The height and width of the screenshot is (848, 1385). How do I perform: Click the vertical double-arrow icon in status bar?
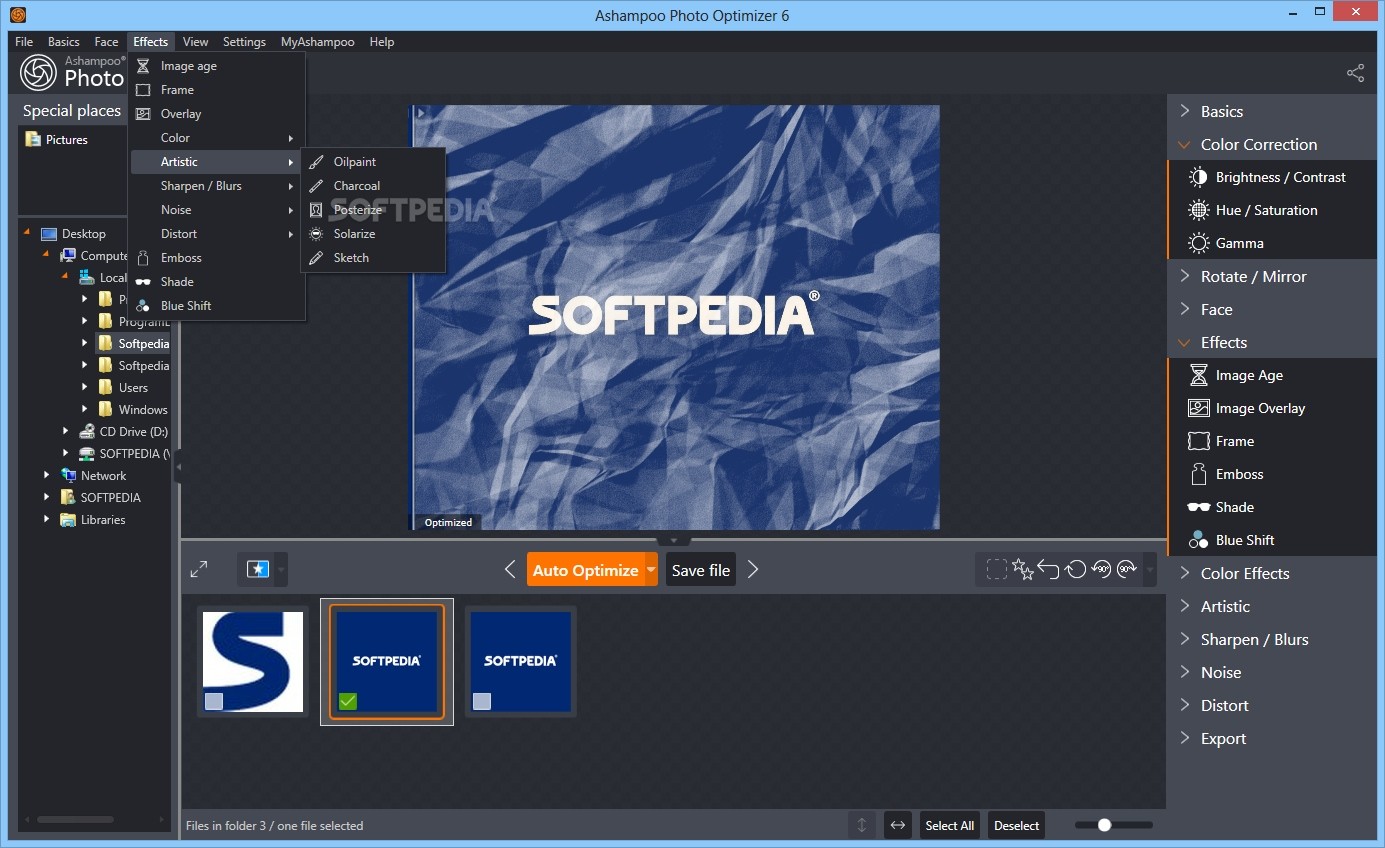tap(861, 825)
